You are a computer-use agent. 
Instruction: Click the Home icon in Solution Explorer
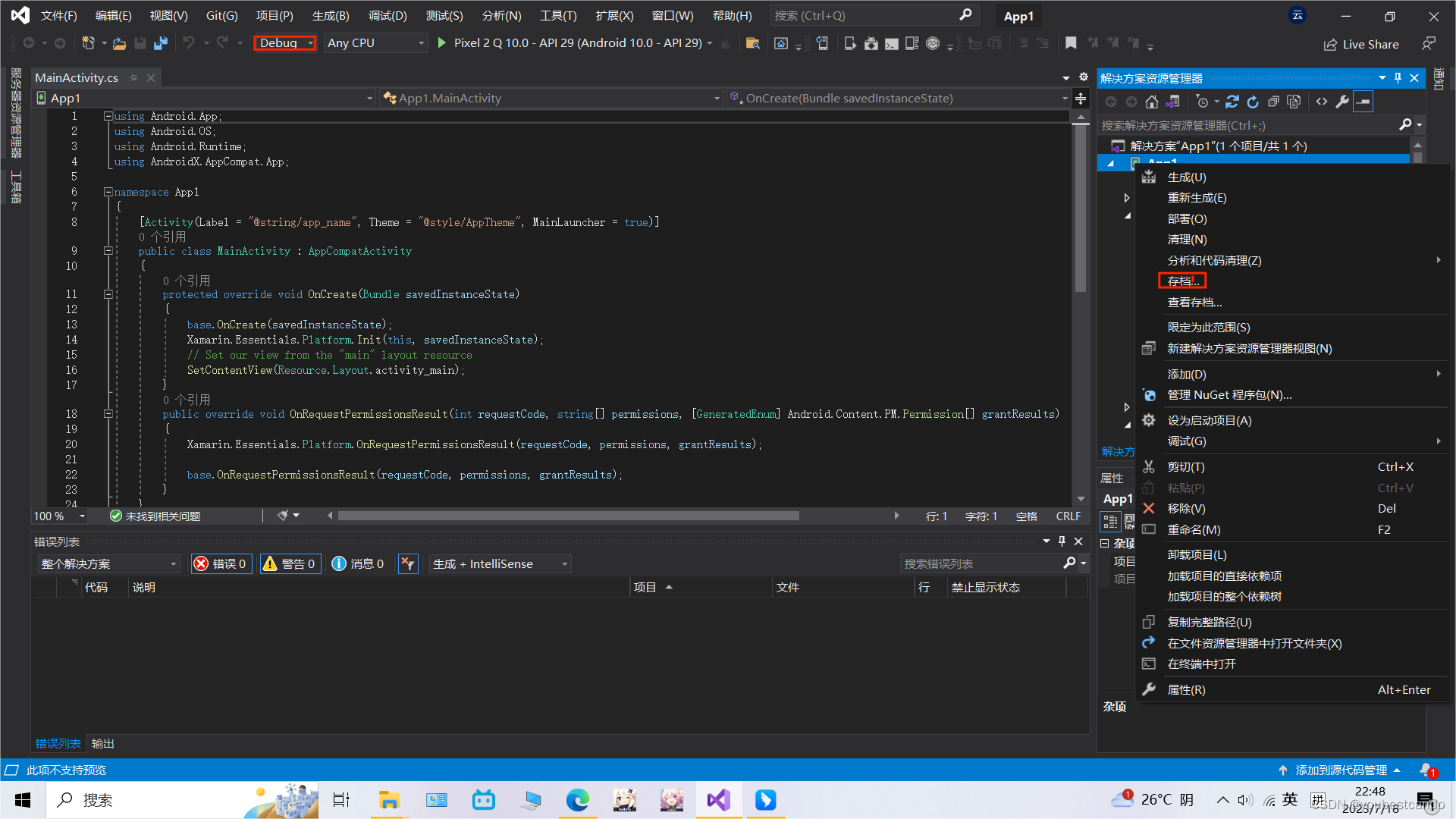1152,102
